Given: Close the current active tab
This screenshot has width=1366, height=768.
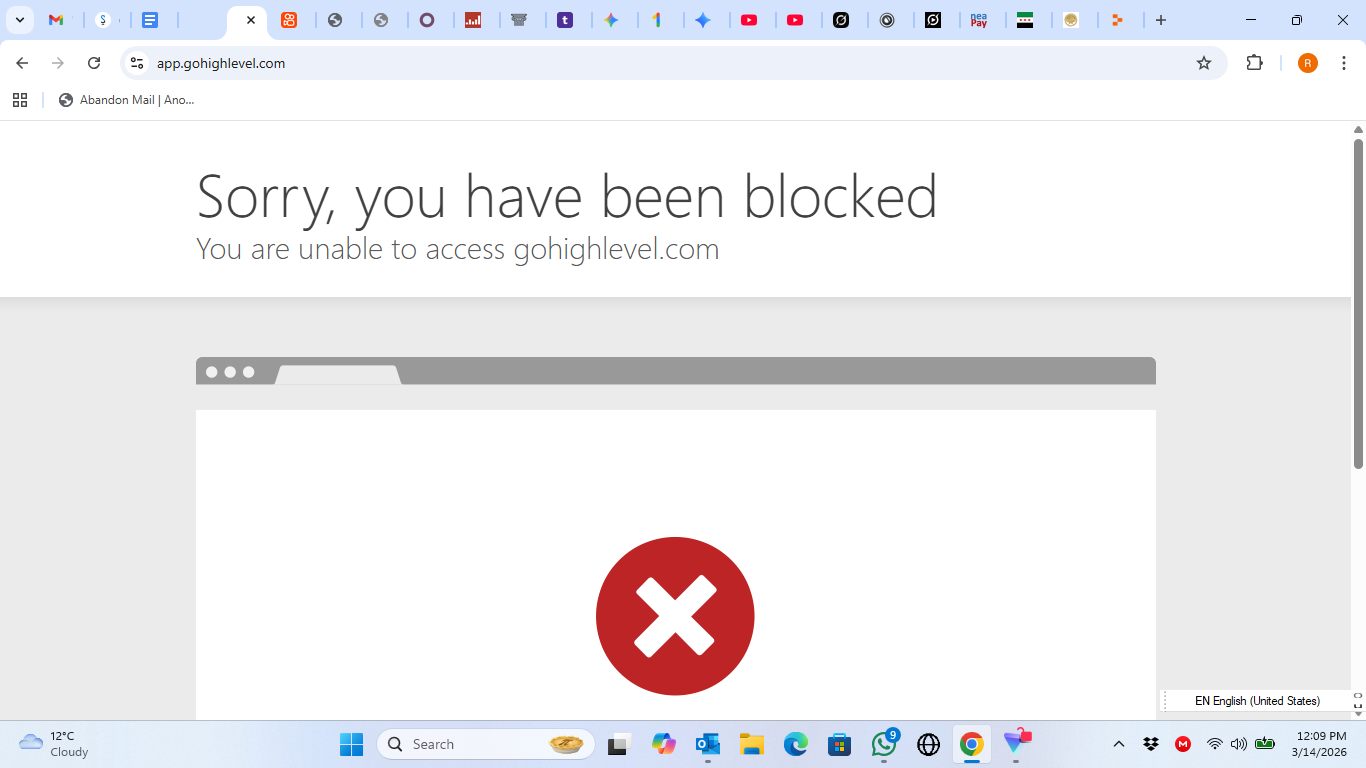Looking at the screenshot, I should pyautogui.click(x=251, y=20).
